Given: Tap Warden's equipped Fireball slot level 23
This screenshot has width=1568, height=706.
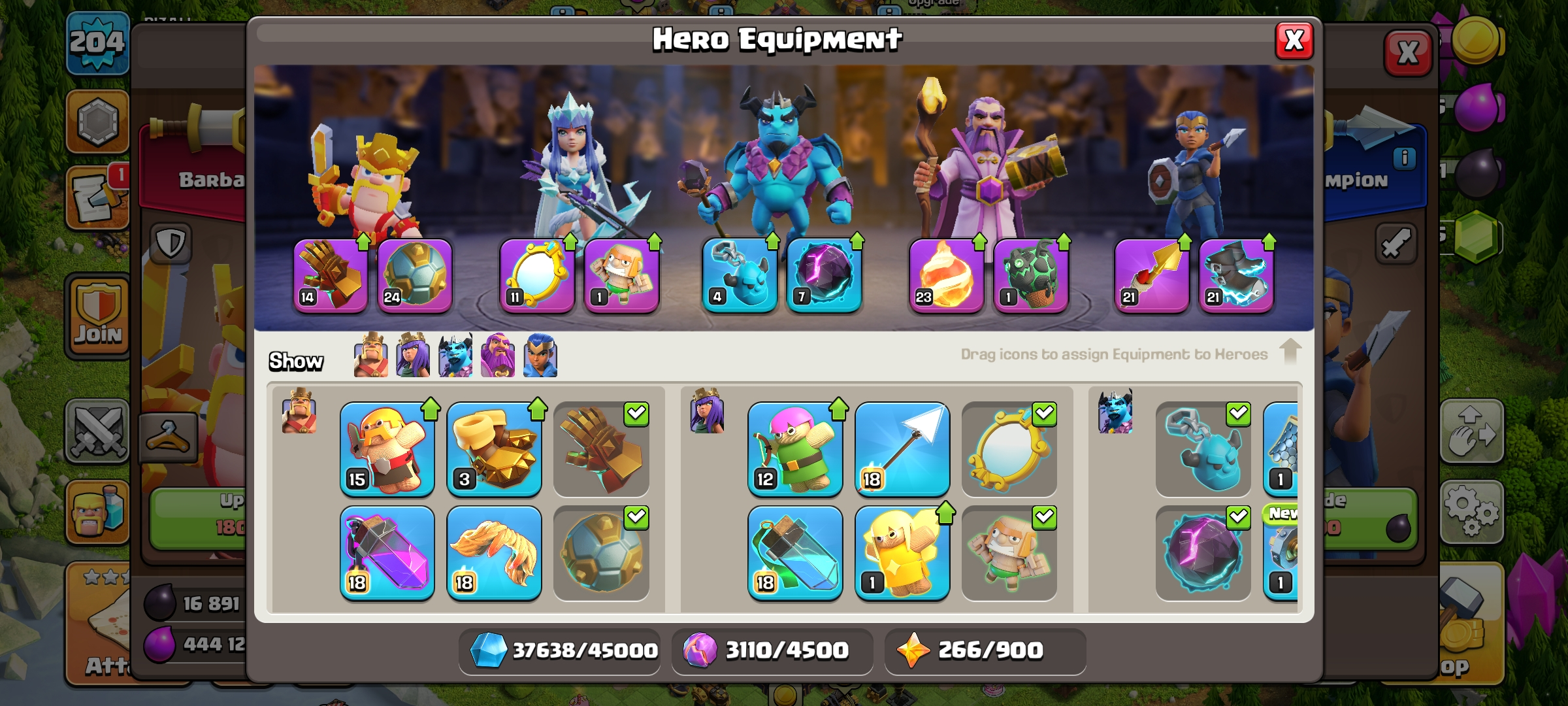Looking at the screenshot, I should click(947, 275).
